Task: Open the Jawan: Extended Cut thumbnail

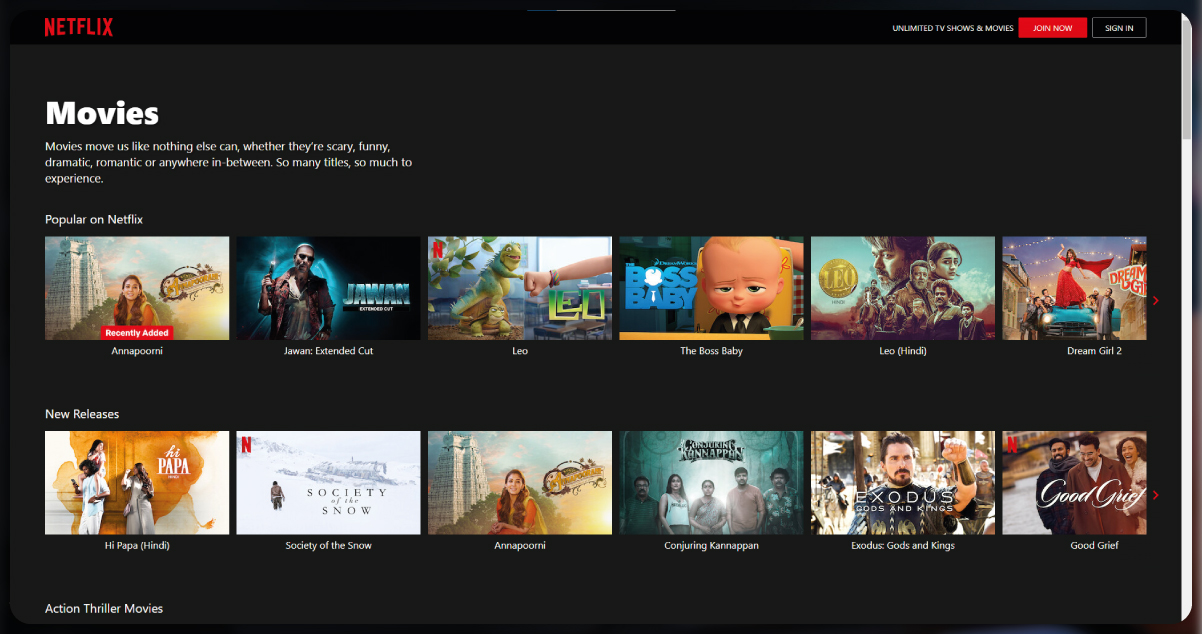Action: (x=328, y=288)
